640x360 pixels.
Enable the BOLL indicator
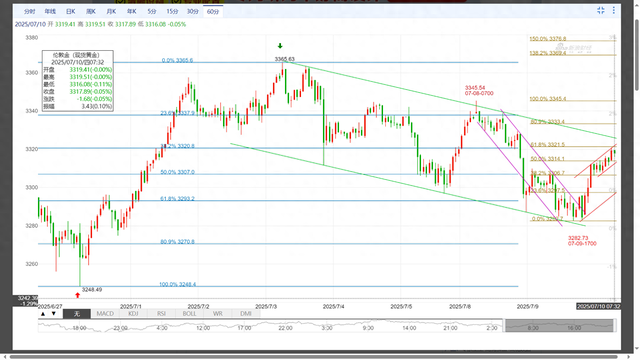click(x=189, y=314)
